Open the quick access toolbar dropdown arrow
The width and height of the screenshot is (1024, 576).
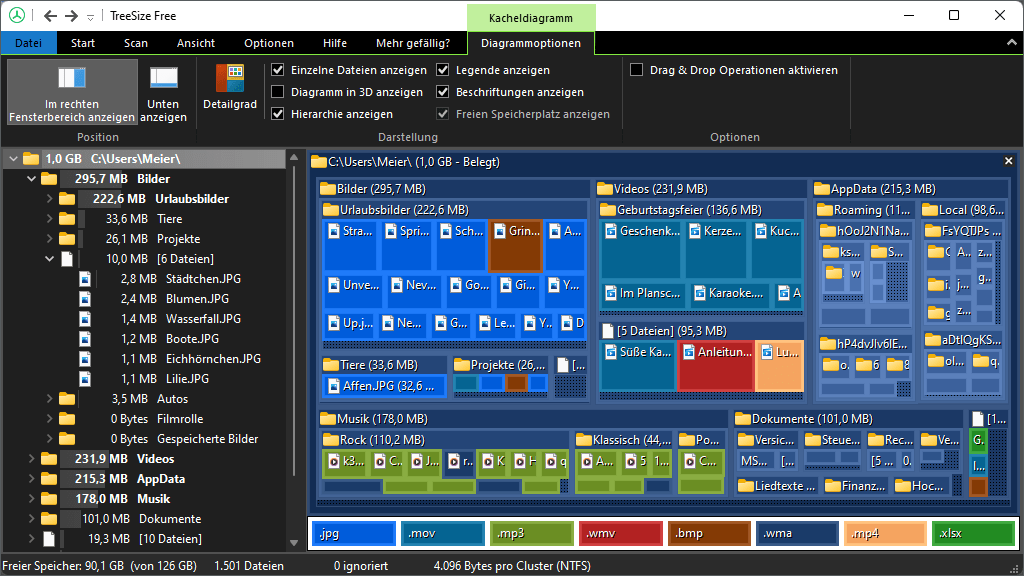(x=91, y=17)
